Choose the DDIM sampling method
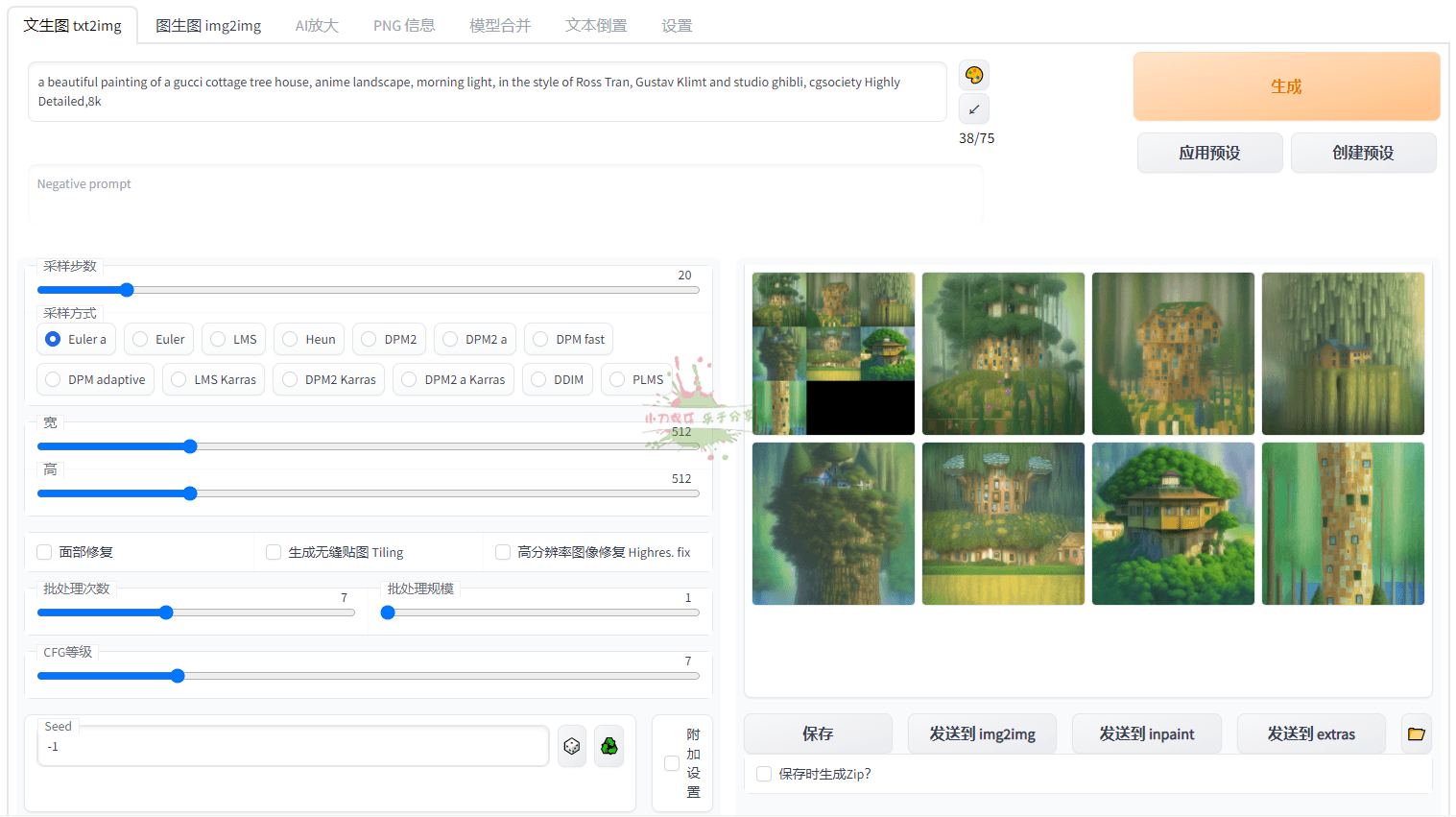The image size is (1456, 817). (x=538, y=379)
